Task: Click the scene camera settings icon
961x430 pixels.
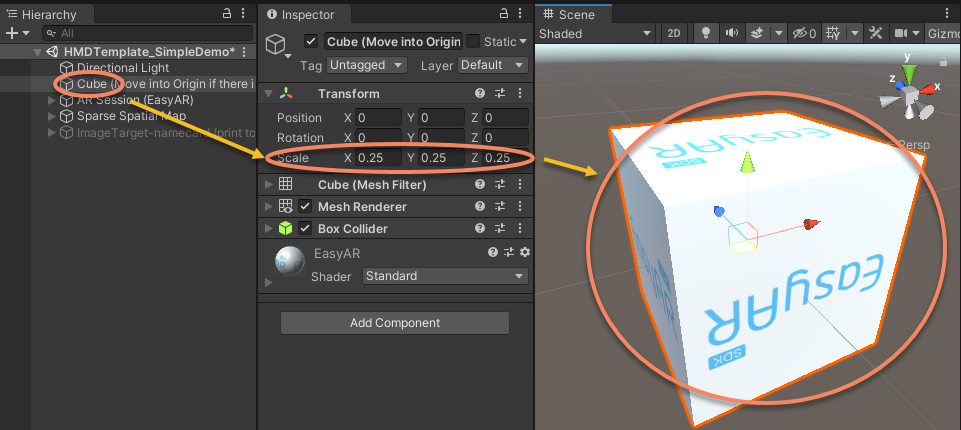Action: pyautogui.click(x=901, y=33)
